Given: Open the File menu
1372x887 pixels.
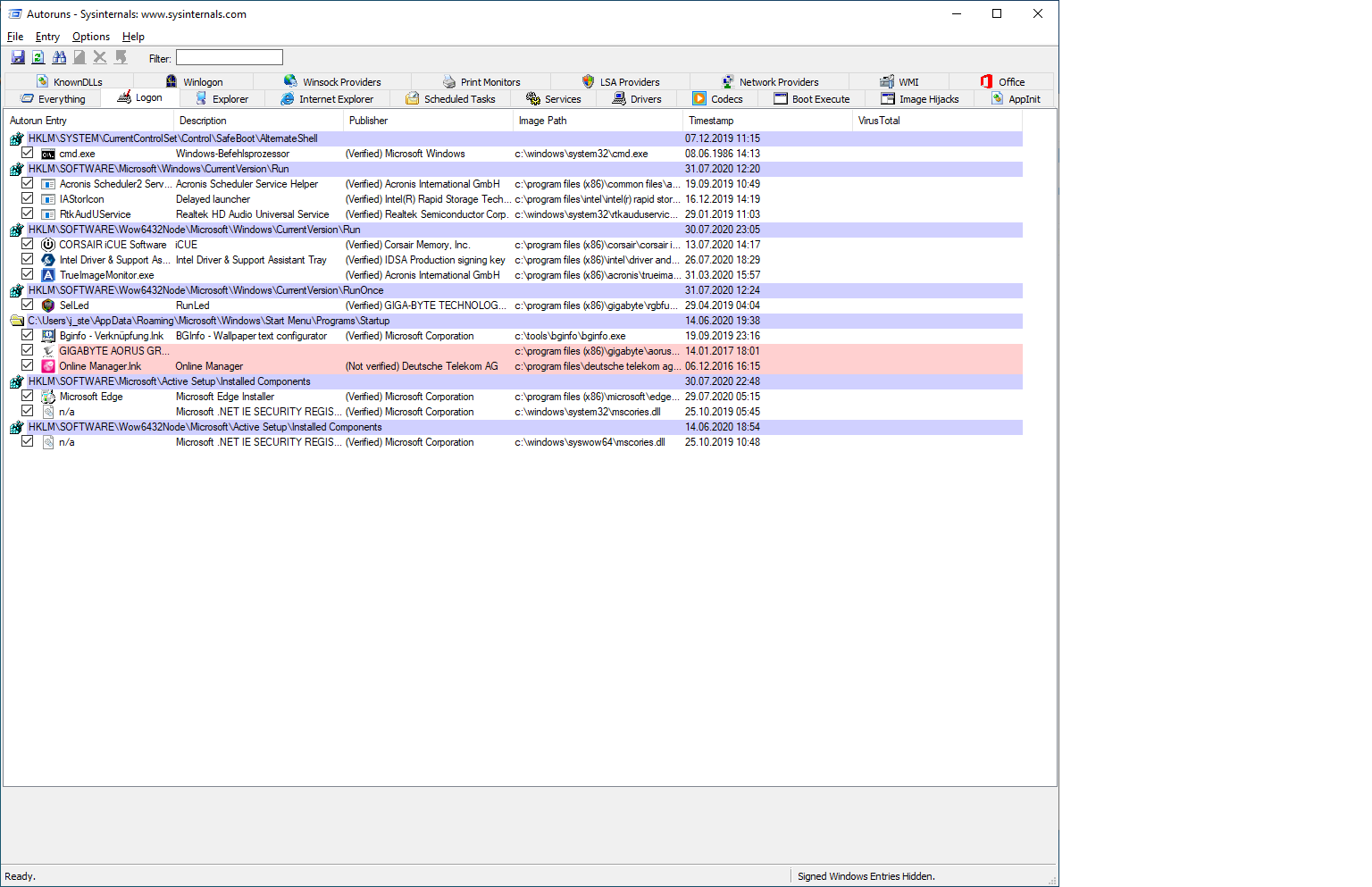Looking at the screenshot, I should (15, 37).
